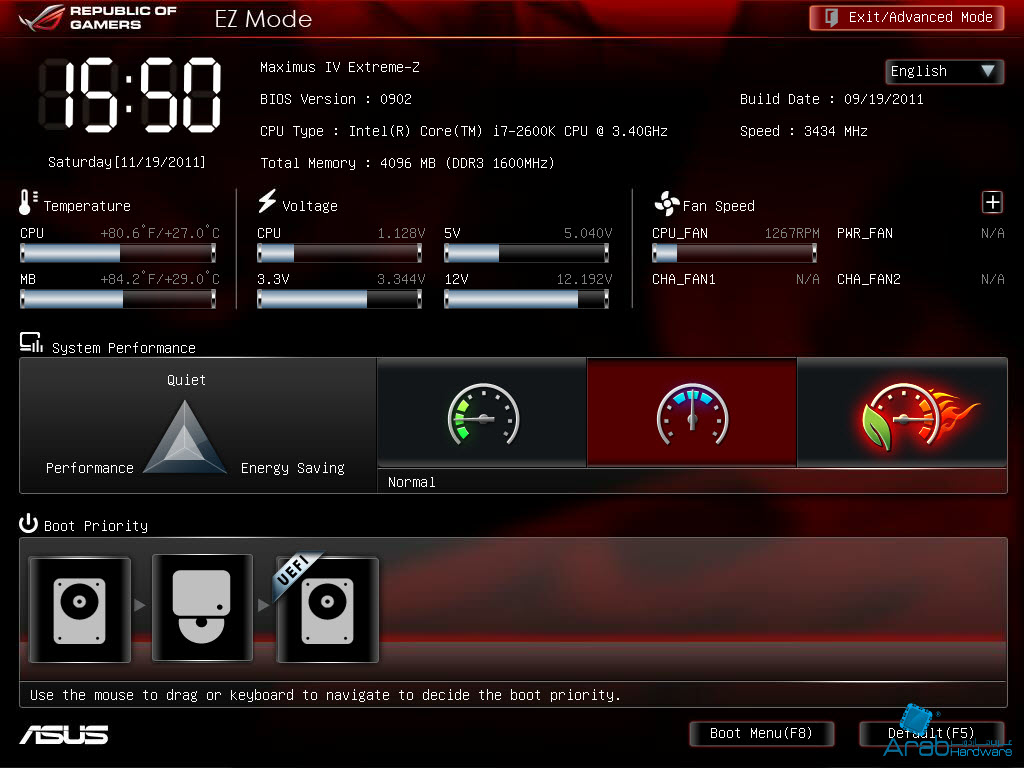Select the Normal blue gauge mode
The height and width of the screenshot is (768, 1024).
[x=692, y=412]
